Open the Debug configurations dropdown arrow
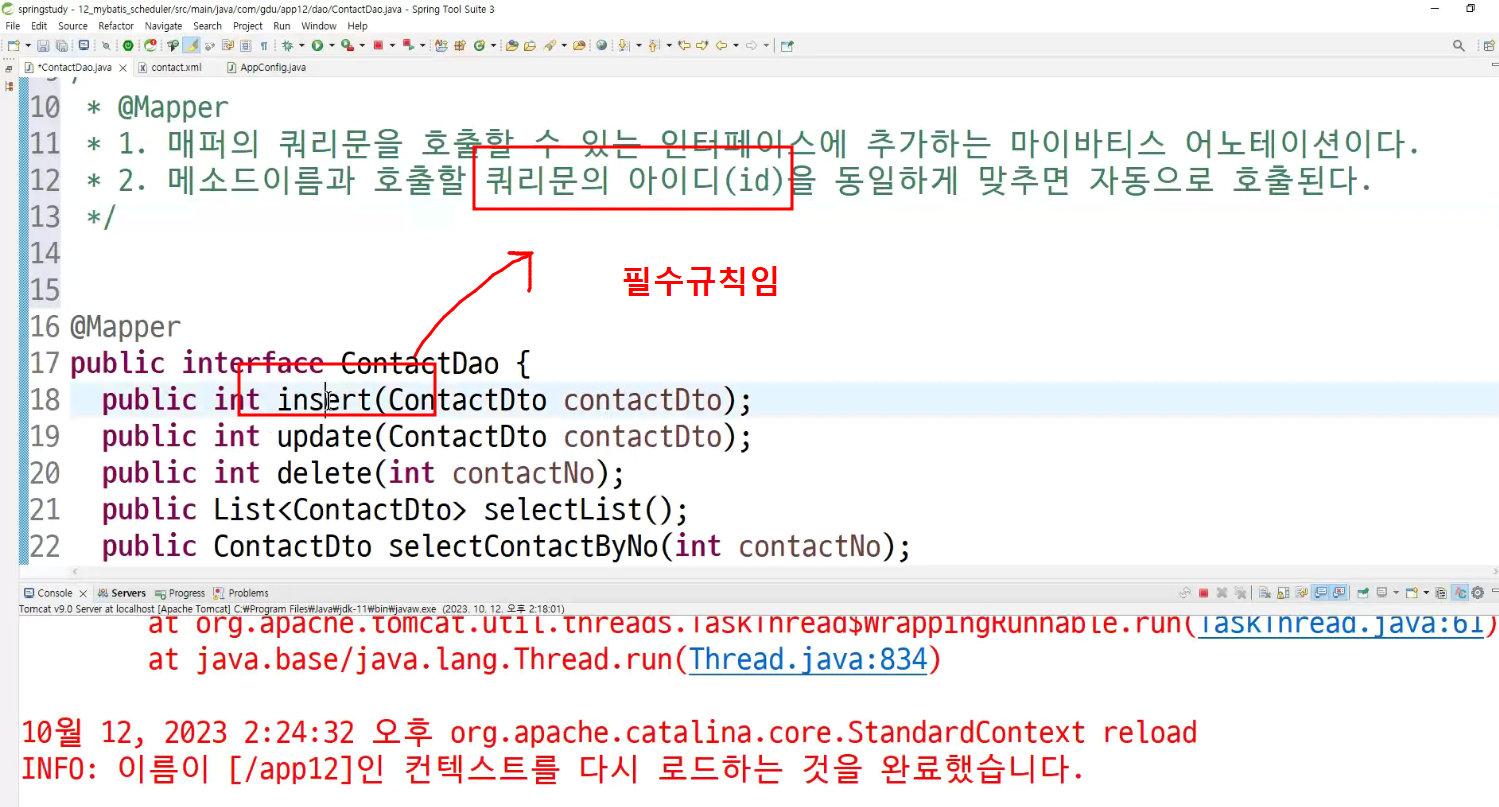Image resolution: width=1499 pixels, height=807 pixels. pyautogui.click(x=301, y=45)
